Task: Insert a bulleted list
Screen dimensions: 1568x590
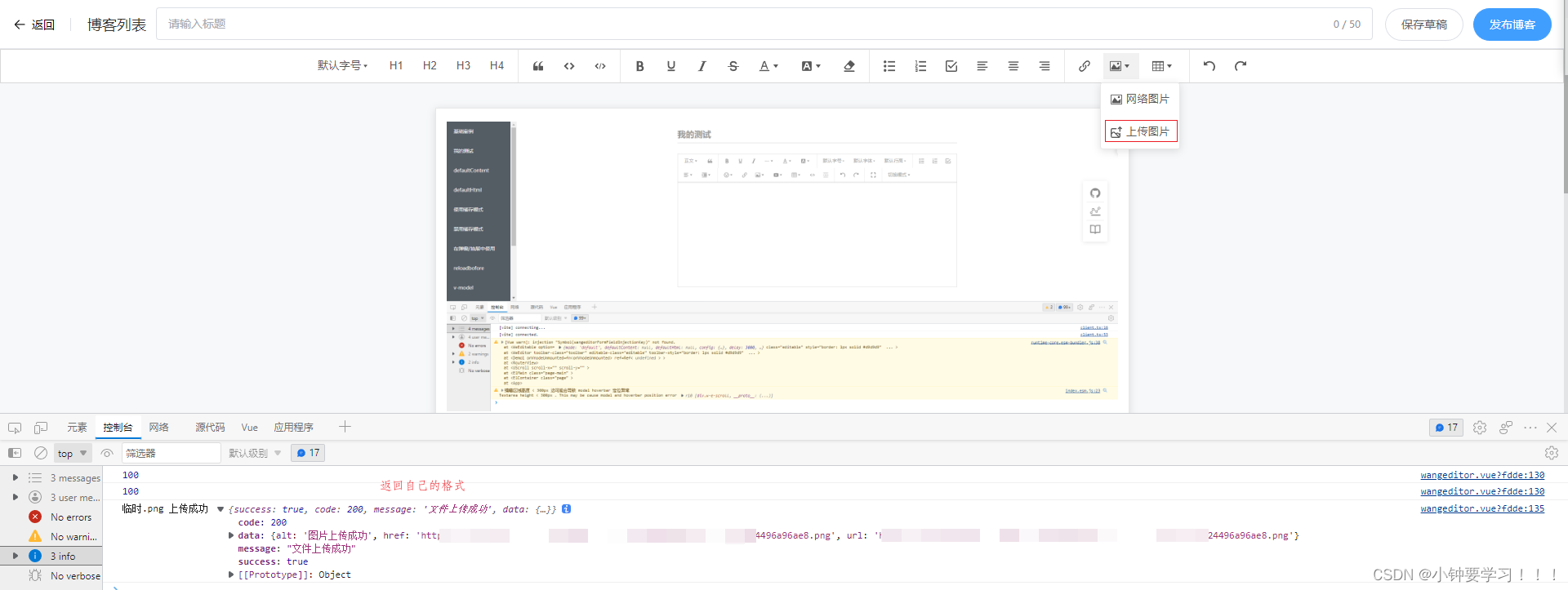Action: coord(889,66)
